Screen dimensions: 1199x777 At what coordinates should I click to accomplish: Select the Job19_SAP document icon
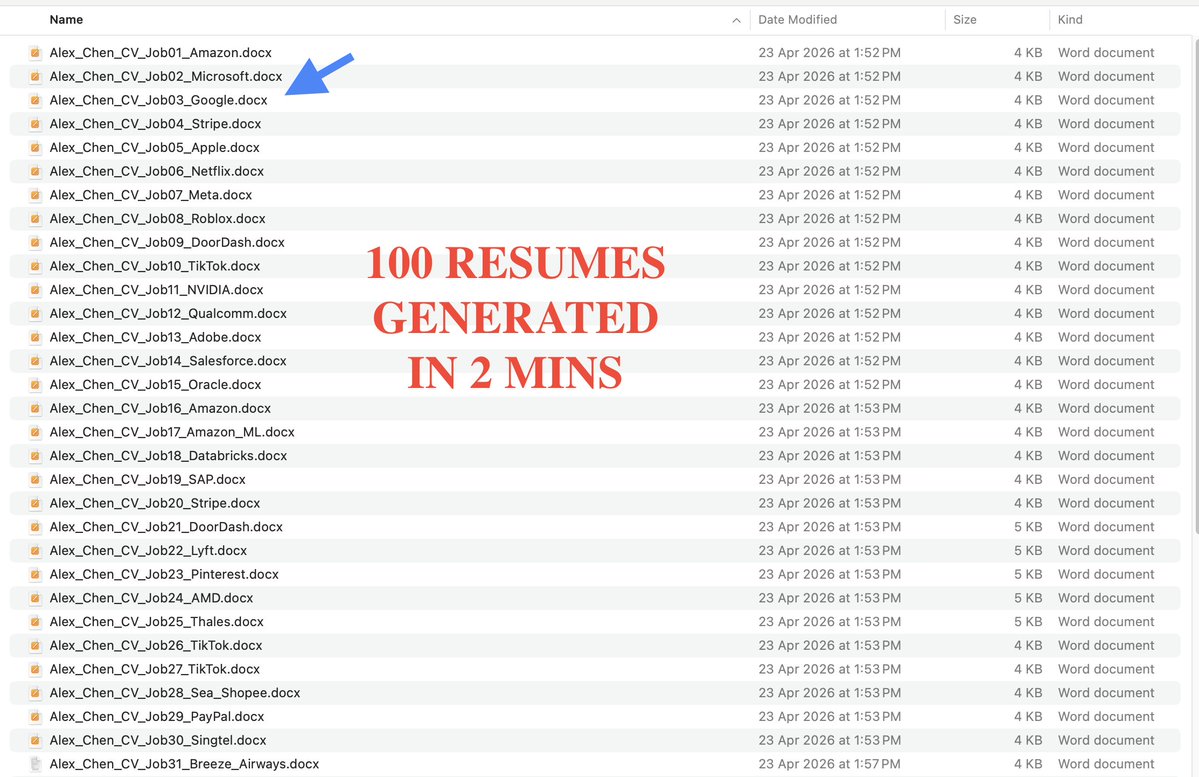coord(35,480)
